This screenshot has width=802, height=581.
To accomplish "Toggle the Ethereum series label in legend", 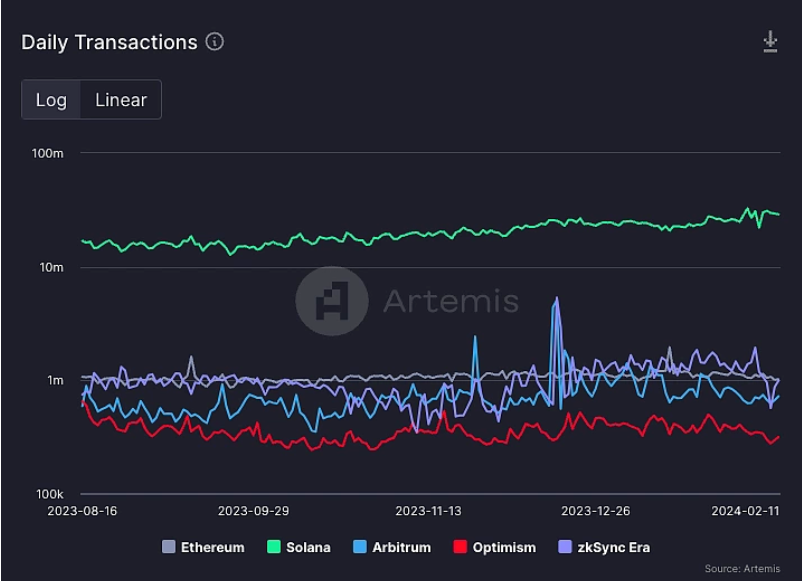I will [213, 547].
